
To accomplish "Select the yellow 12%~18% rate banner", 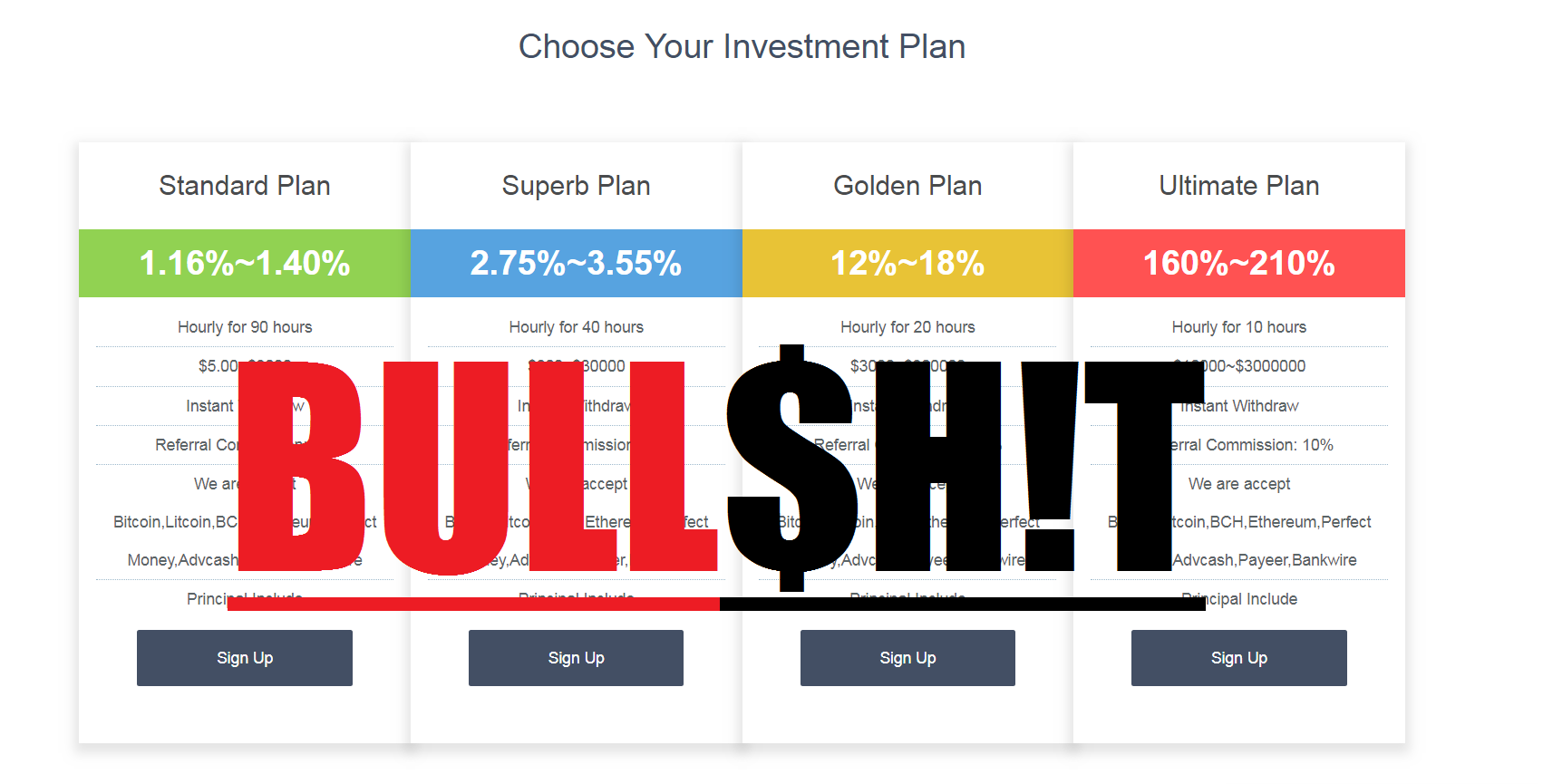I will coord(907,263).
